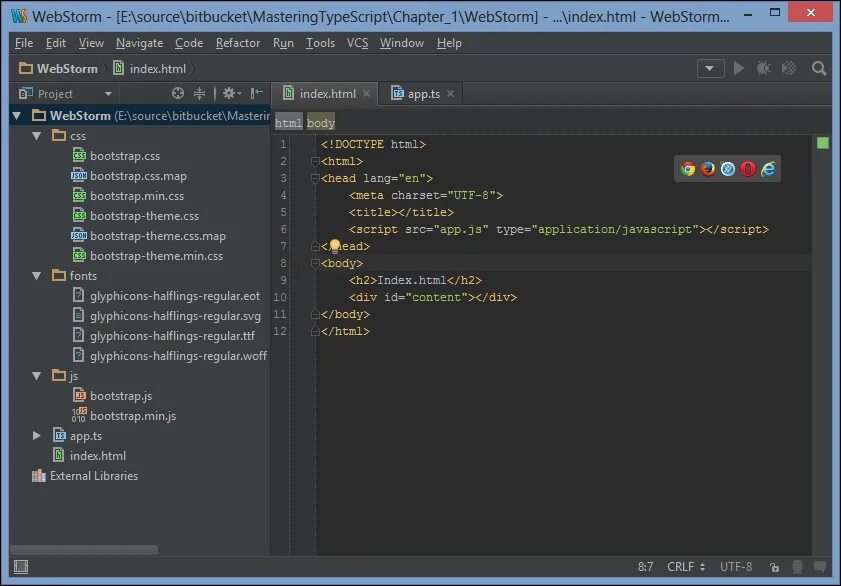The height and width of the screenshot is (586, 841).
Task: Change UTF-8 file encoding in status bar
Action: tap(736, 567)
